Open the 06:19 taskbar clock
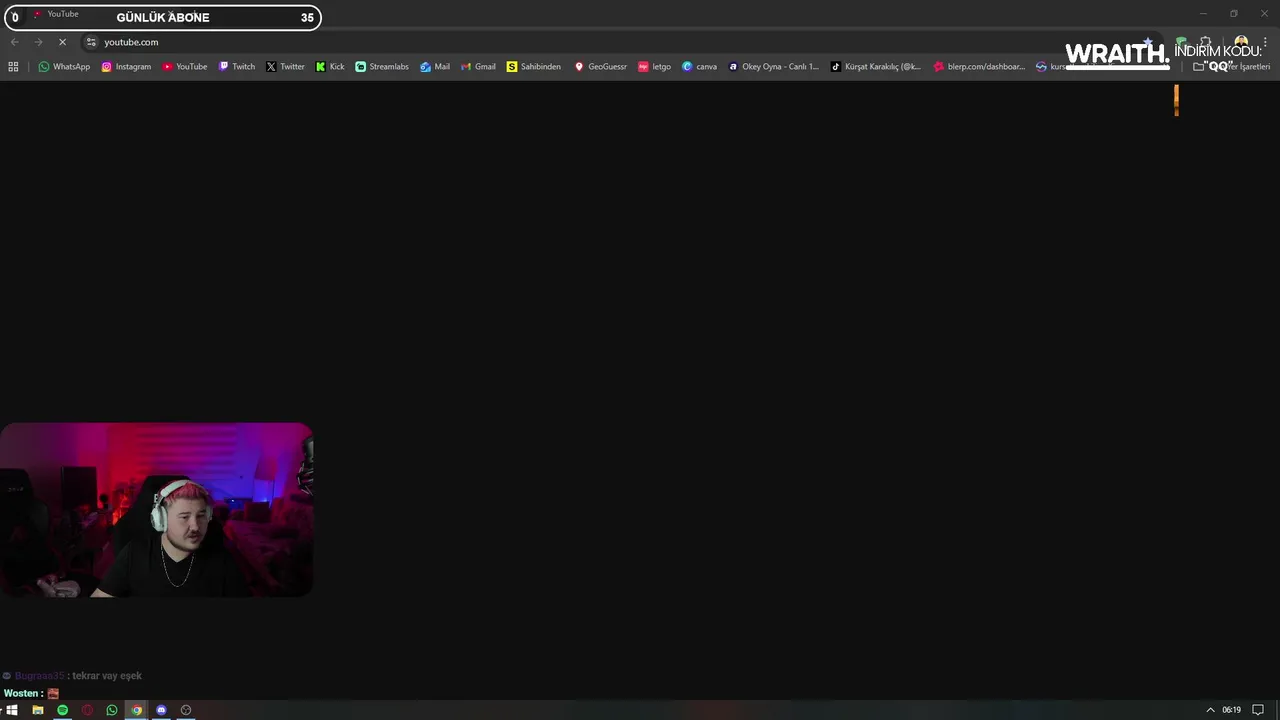1280x720 pixels. click(x=1231, y=710)
